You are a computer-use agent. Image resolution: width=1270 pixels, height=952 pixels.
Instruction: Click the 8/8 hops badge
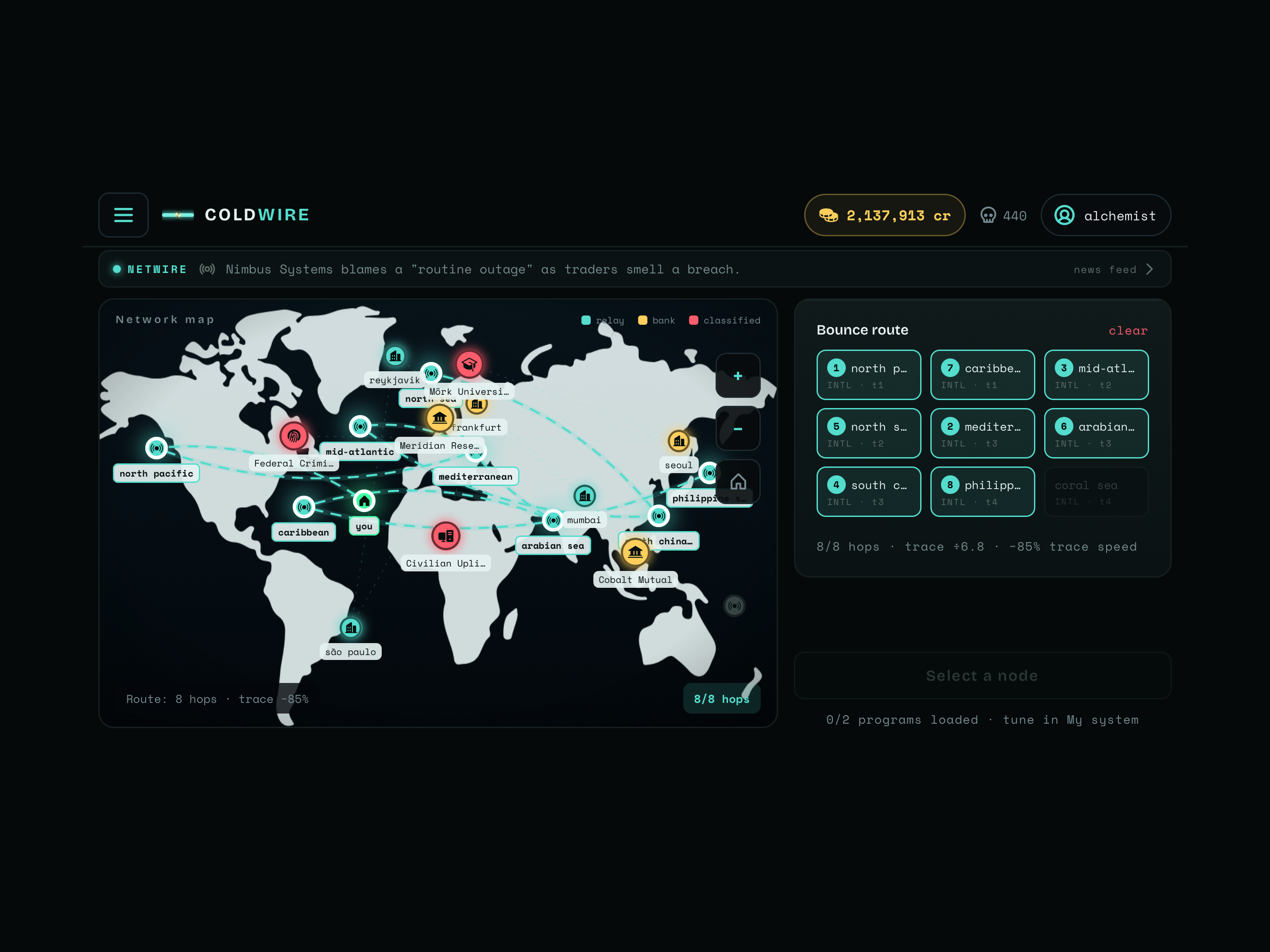point(722,699)
